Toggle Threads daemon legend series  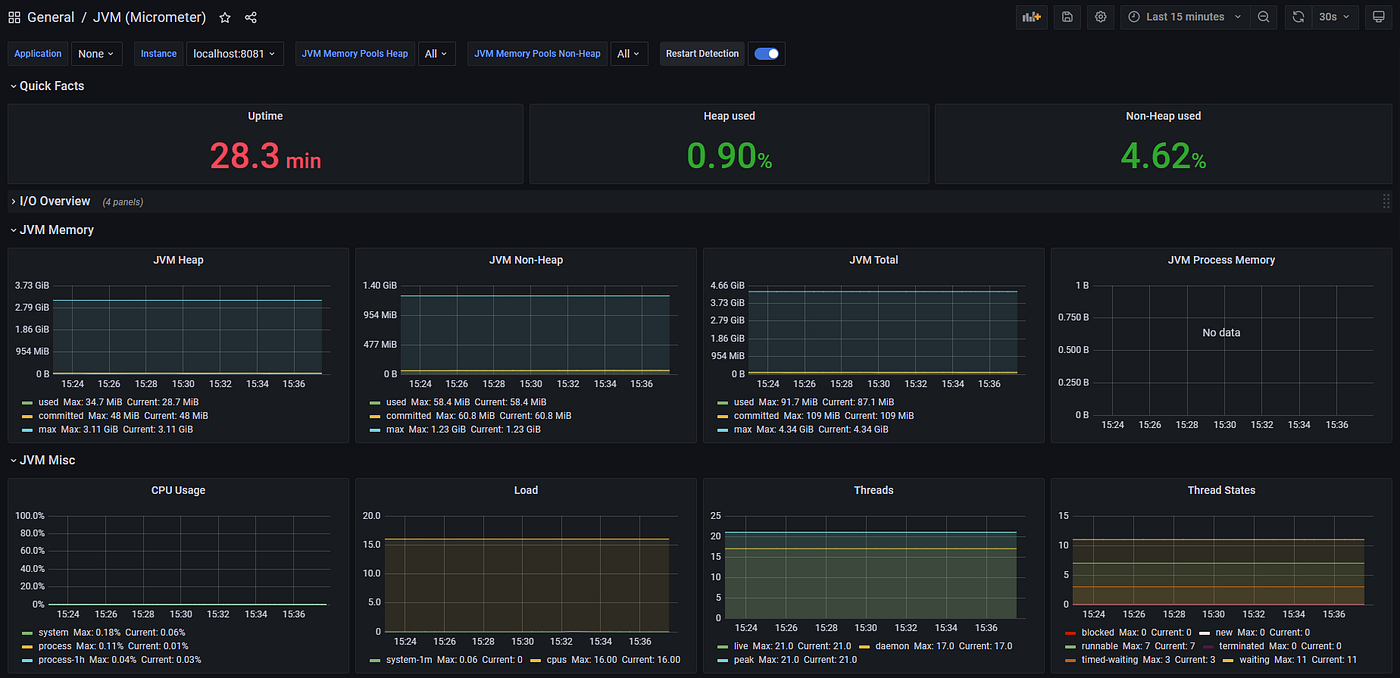coord(892,646)
